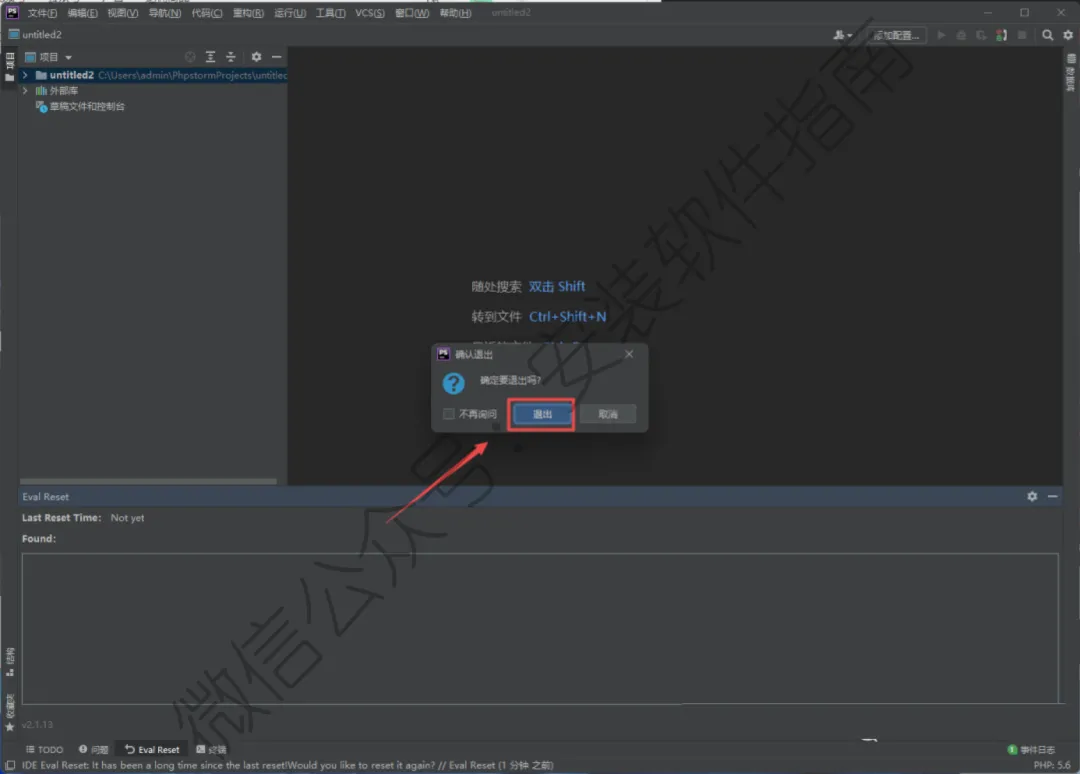Expand the 外部库 tree node
Viewport: 1080px width, 774px height.
click(x=25, y=91)
